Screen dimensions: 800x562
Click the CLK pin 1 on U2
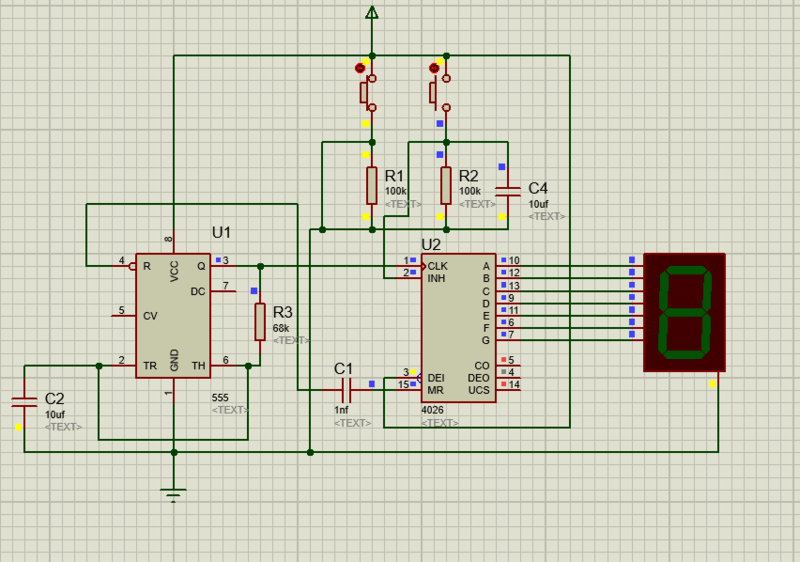pos(410,261)
